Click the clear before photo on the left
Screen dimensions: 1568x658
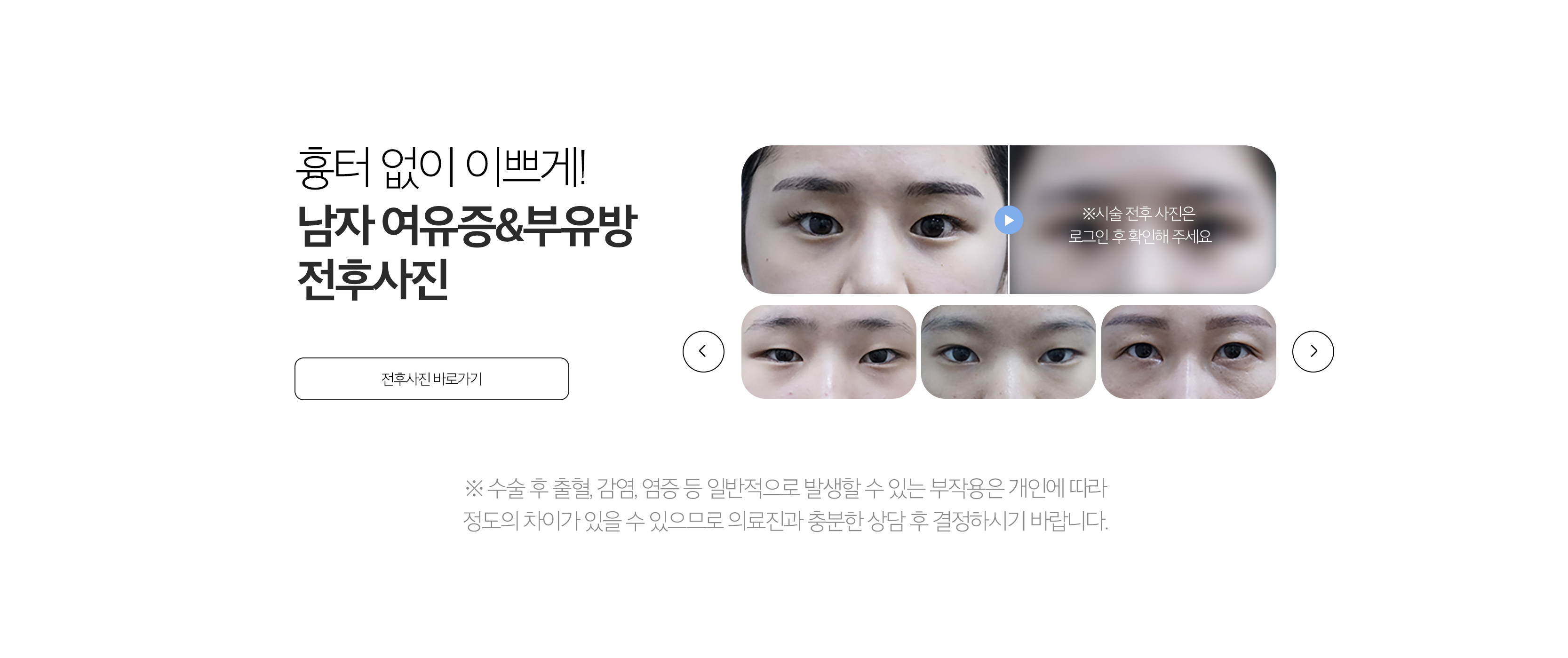click(x=875, y=220)
